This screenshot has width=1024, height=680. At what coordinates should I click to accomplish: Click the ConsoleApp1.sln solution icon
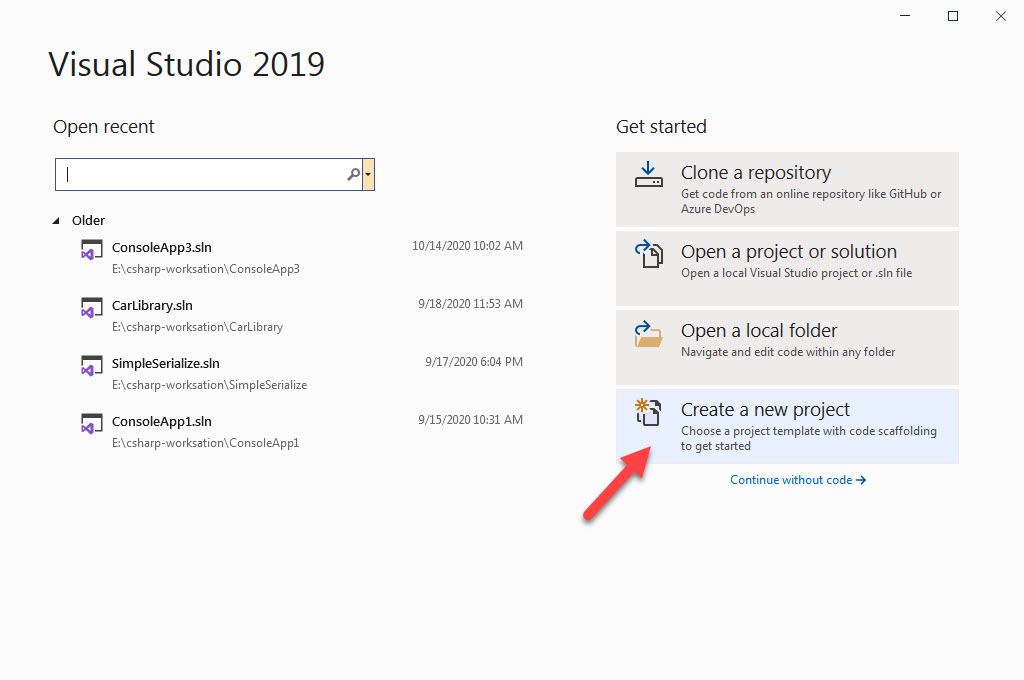(x=91, y=425)
